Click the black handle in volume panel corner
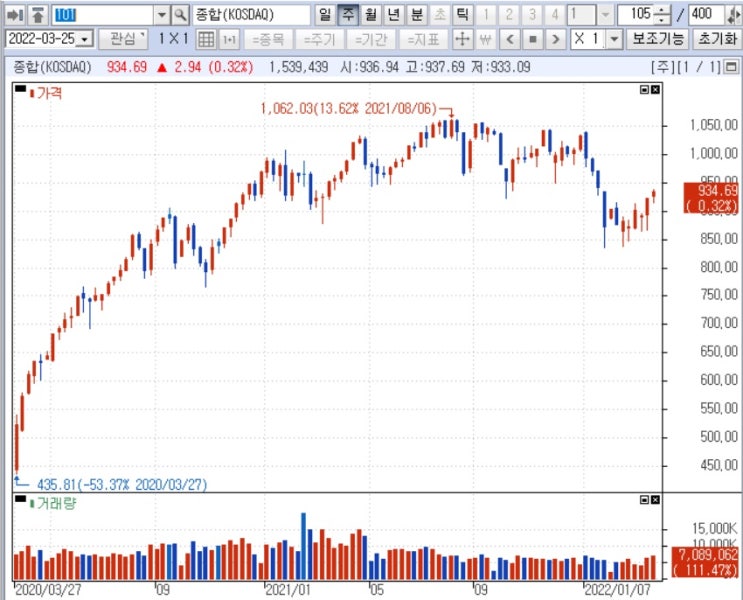This screenshot has height=600, width=743. (x=20, y=498)
